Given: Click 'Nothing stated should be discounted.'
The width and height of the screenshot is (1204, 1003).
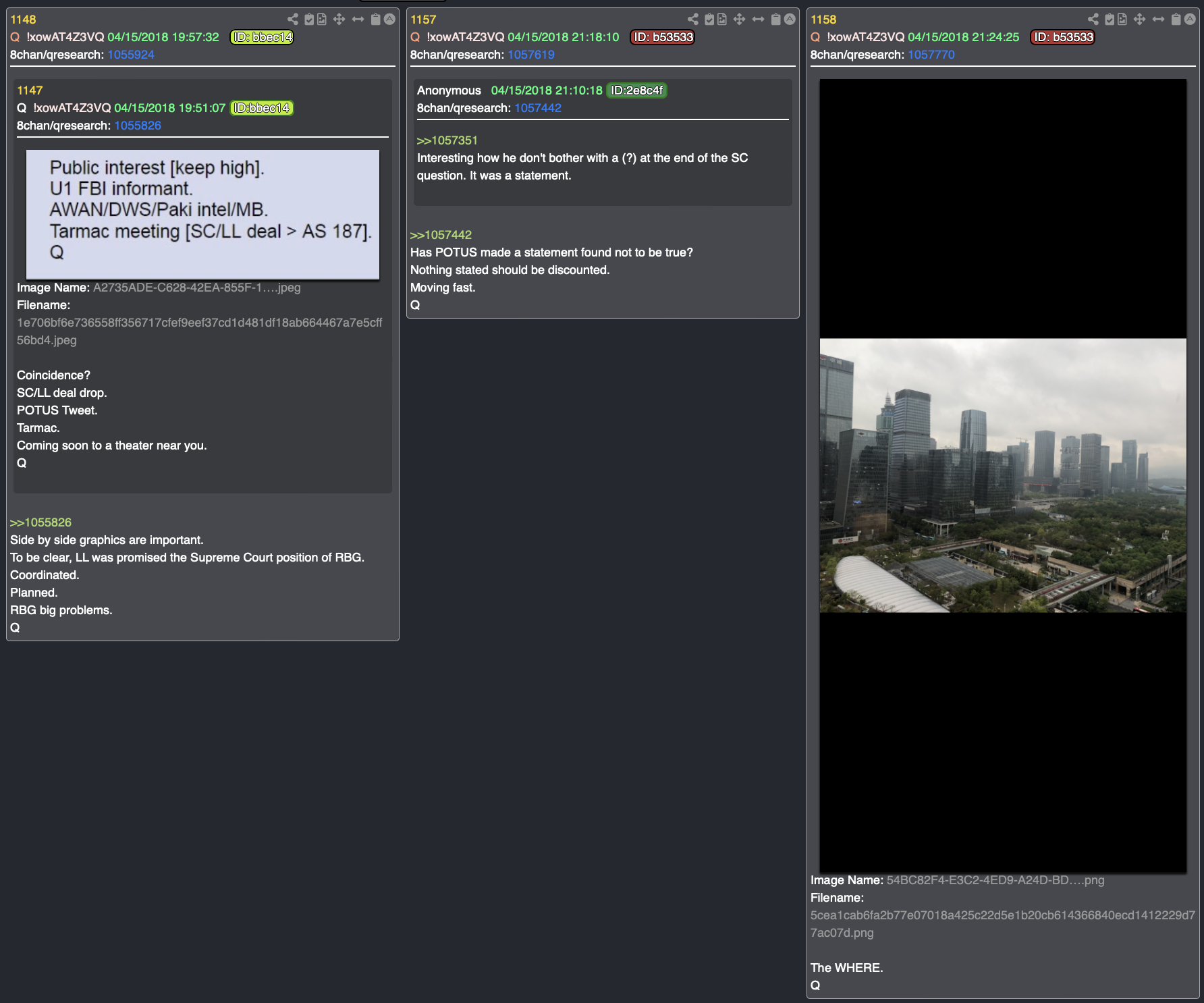Looking at the screenshot, I should click(510, 270).
